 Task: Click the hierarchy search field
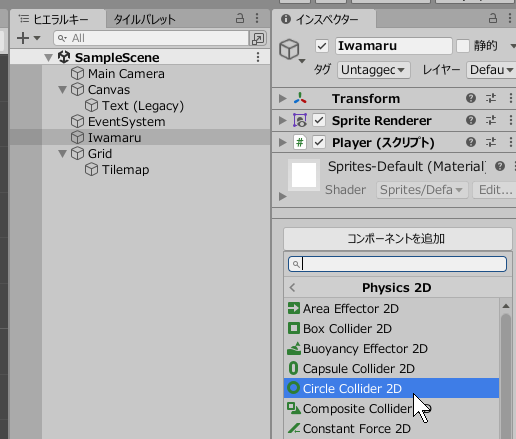(x=151, y=38)
